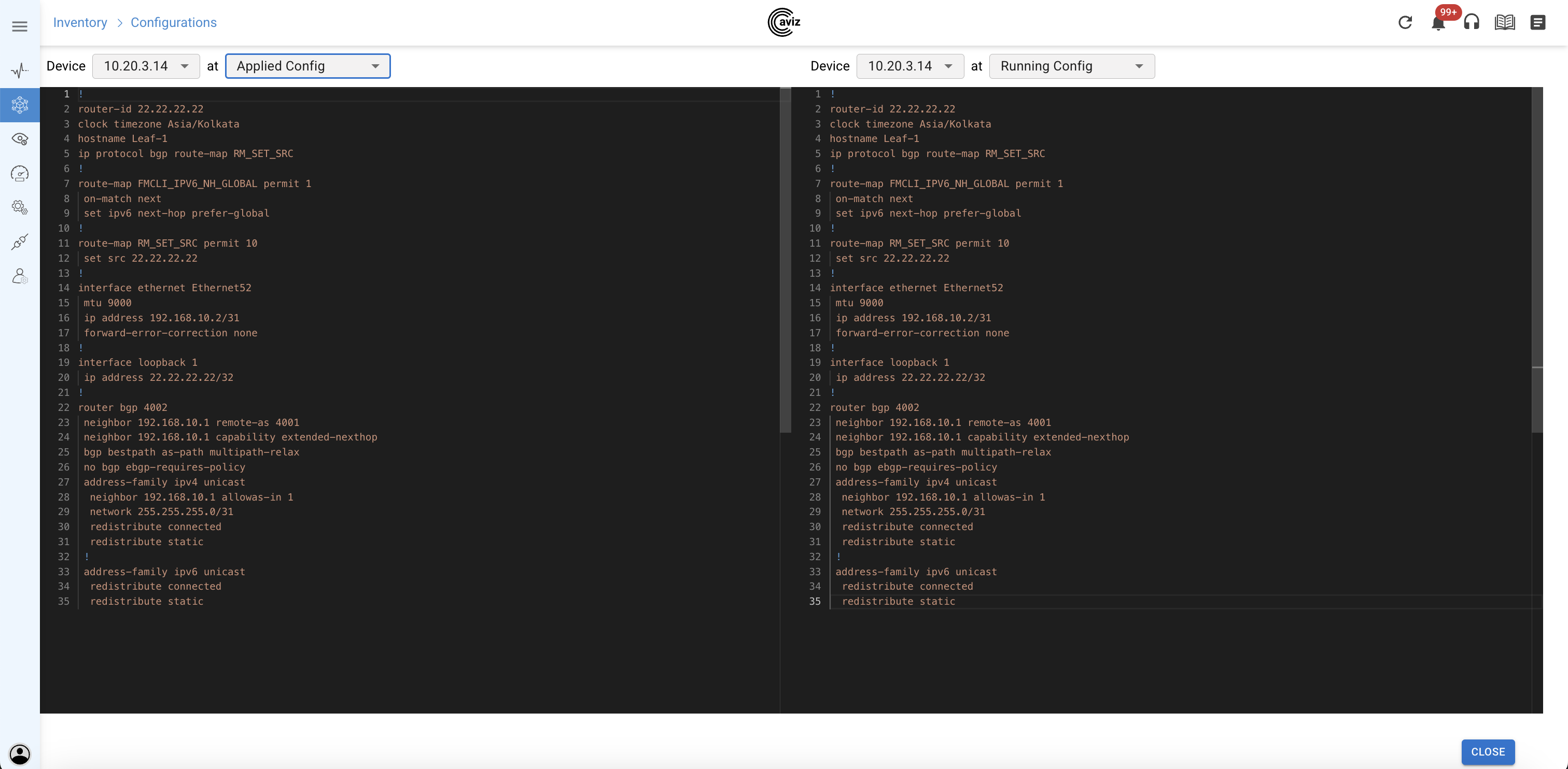Click the refresh icon in header
The width and height of the screenshot is (1568, 769).
click(1405, 22)
